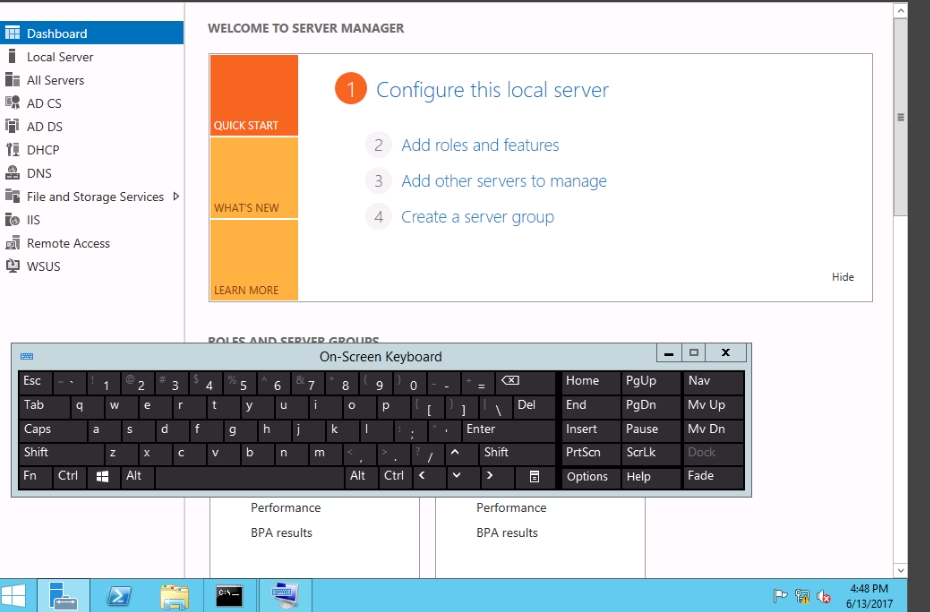Viewport: 930px width, 612px height.
Task: Toggle the left Shift key
Action: pos(61,453)
